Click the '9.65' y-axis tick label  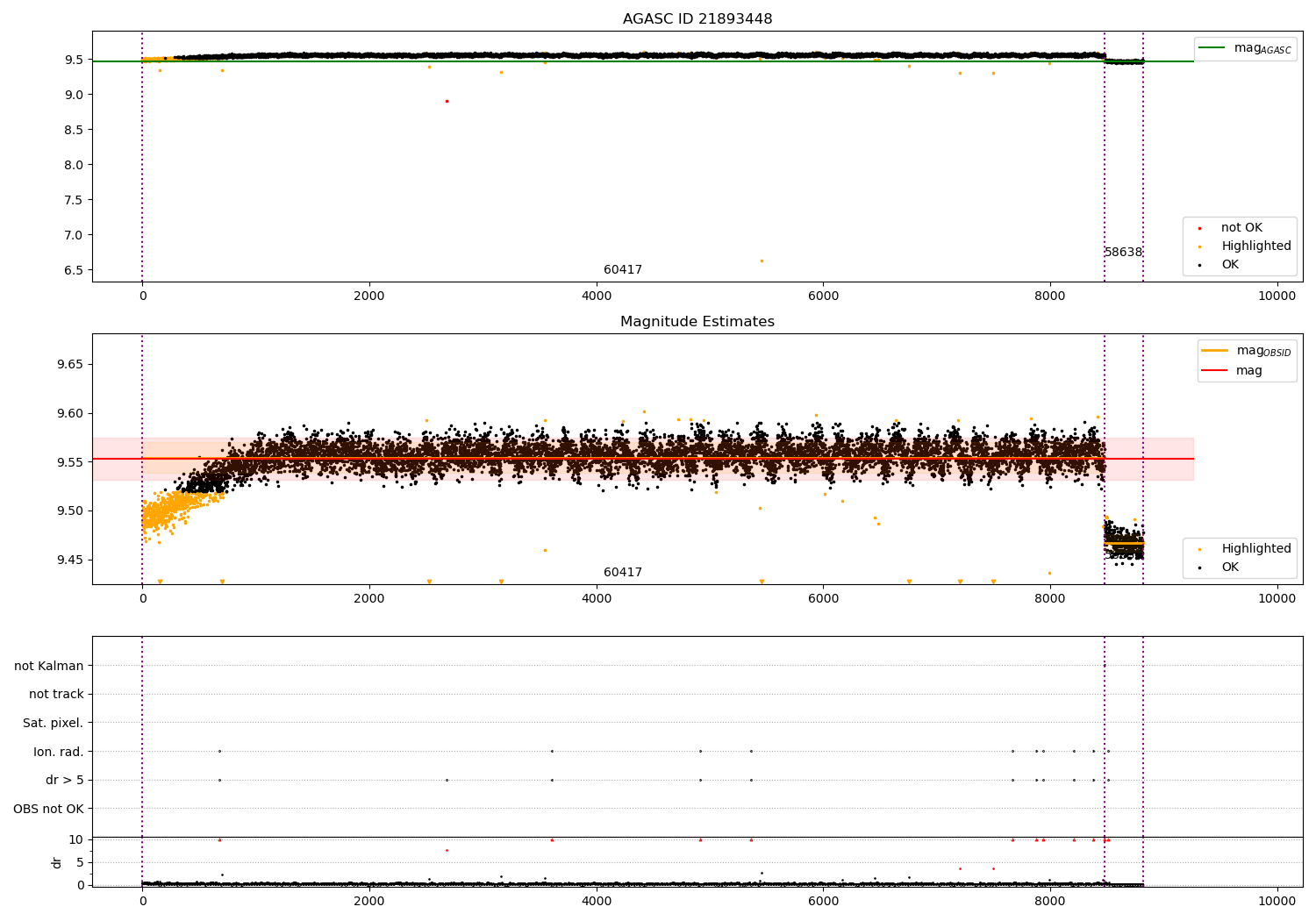tap(69, 365)
